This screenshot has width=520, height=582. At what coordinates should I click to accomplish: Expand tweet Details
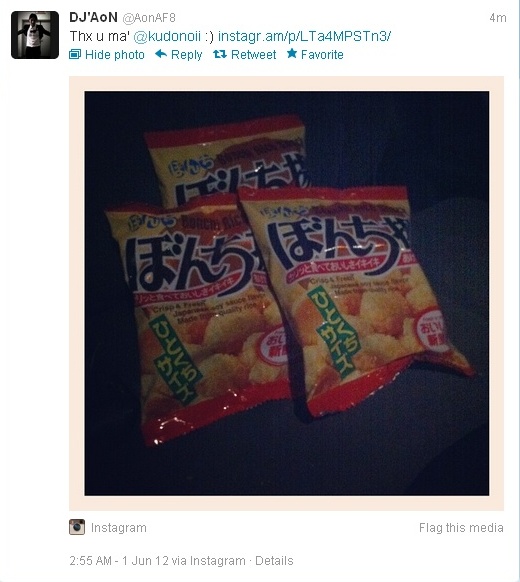pos(274,560)
